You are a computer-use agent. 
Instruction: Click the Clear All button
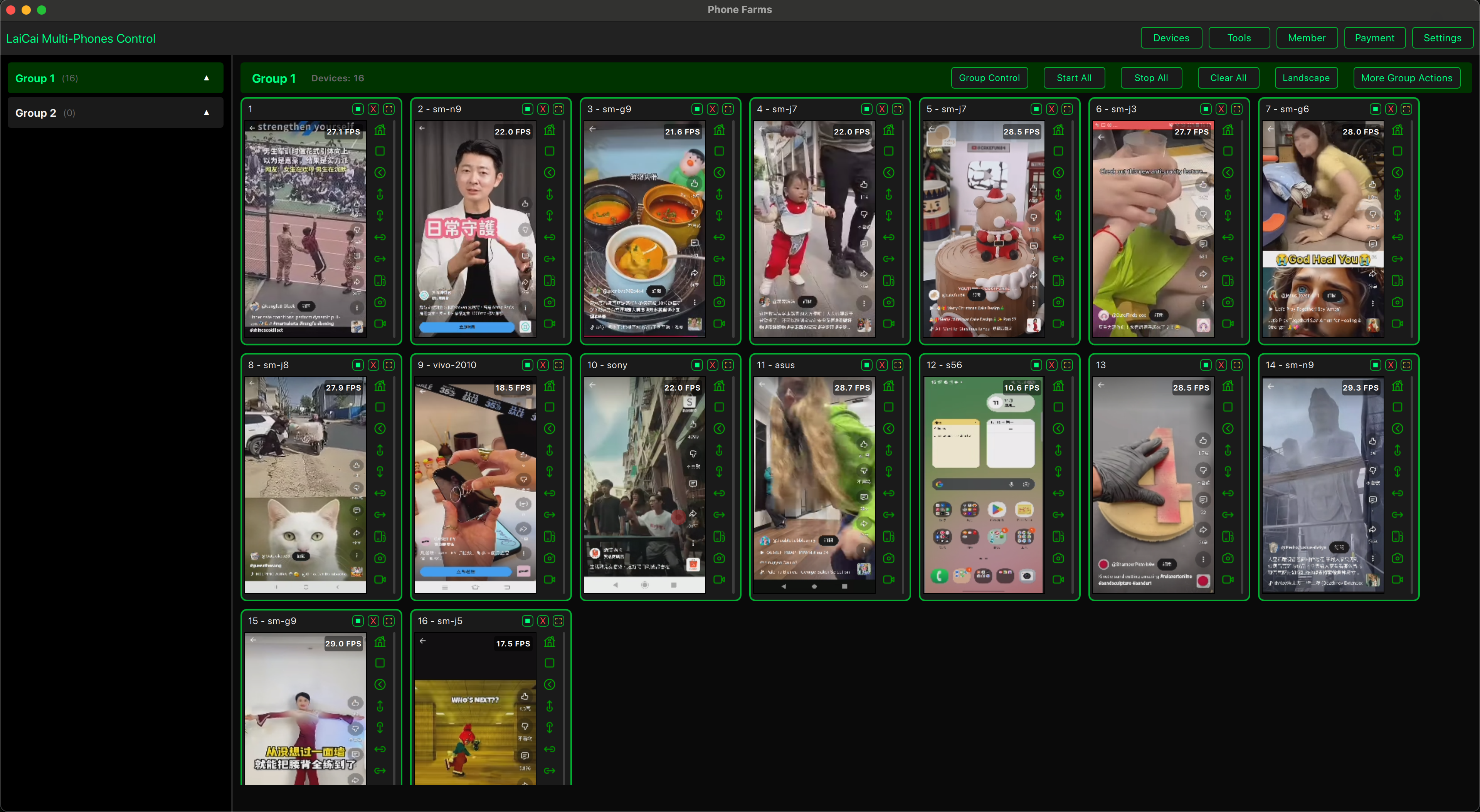click(x=1228, y=78)
